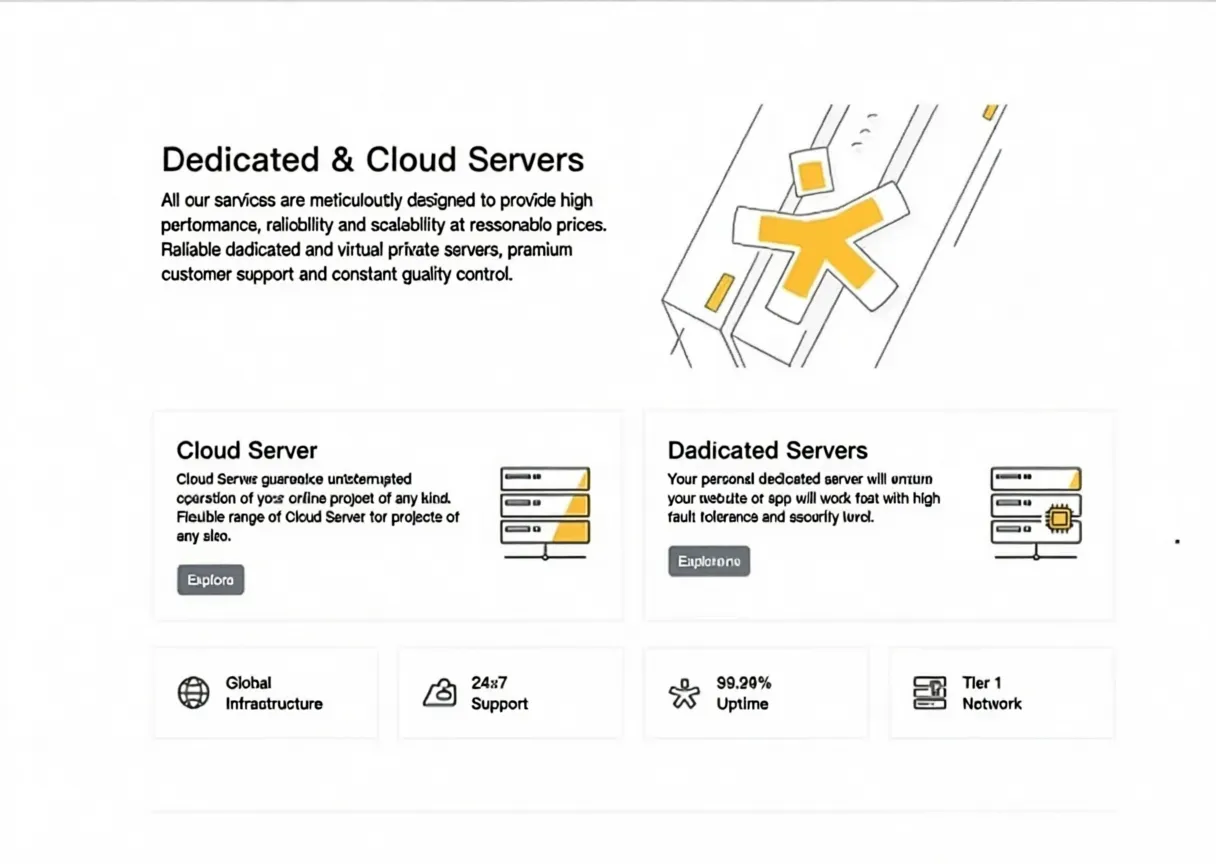Click the "99.99% Uptime" label
This screenshot has height=864, width=1216.
[744, 693]
